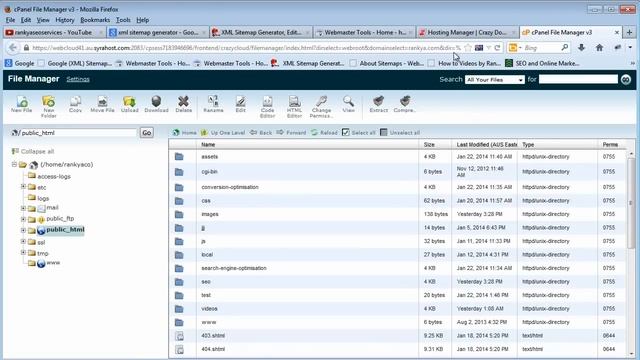This screenshot has height=360, width=640.
Task: Open the History menu
Action: [64, 20]
